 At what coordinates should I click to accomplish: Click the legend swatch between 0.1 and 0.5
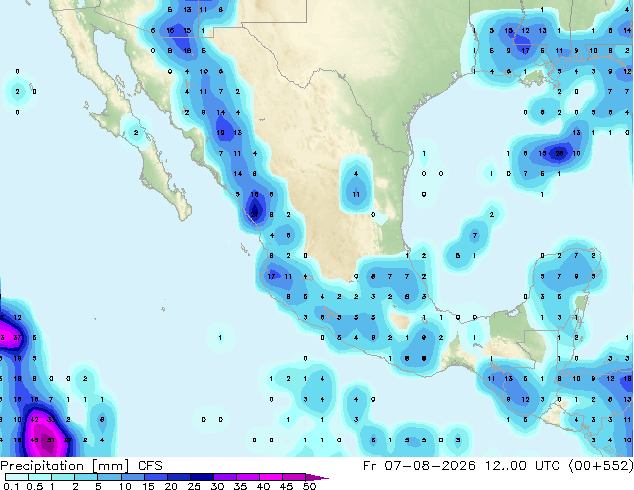click(17, 477)
